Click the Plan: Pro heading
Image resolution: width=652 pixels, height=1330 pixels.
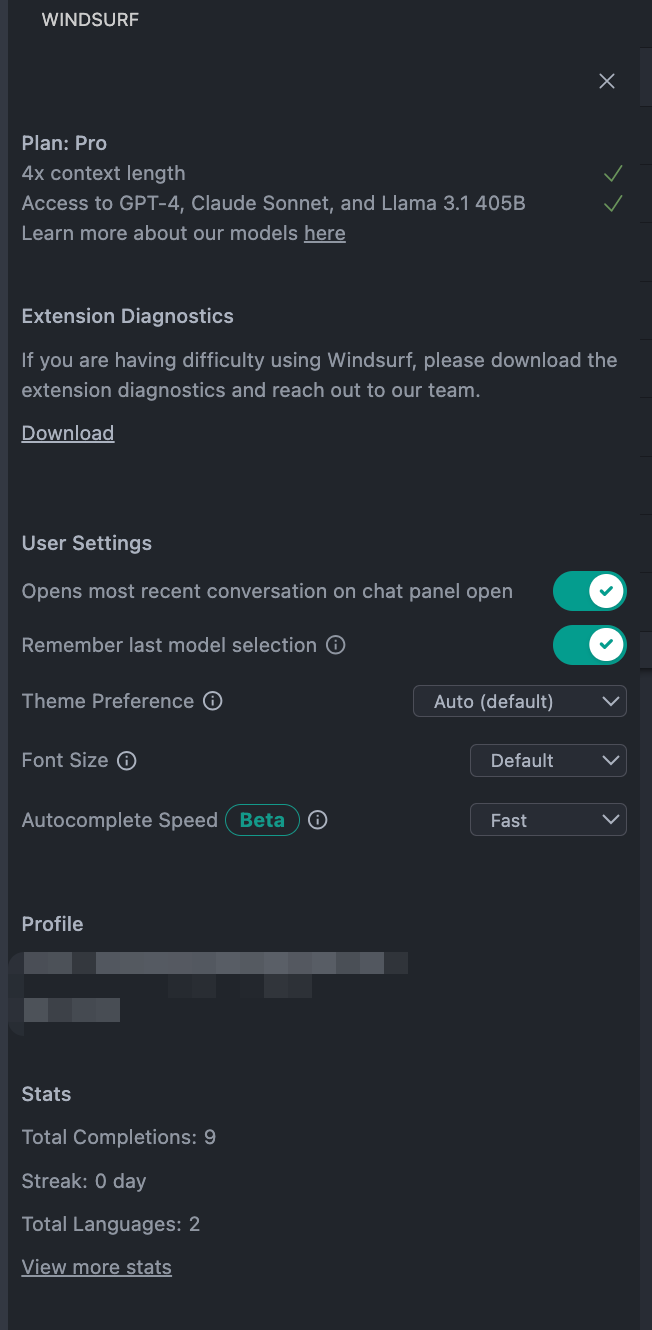pyautogui.click(x=64, y=143)
